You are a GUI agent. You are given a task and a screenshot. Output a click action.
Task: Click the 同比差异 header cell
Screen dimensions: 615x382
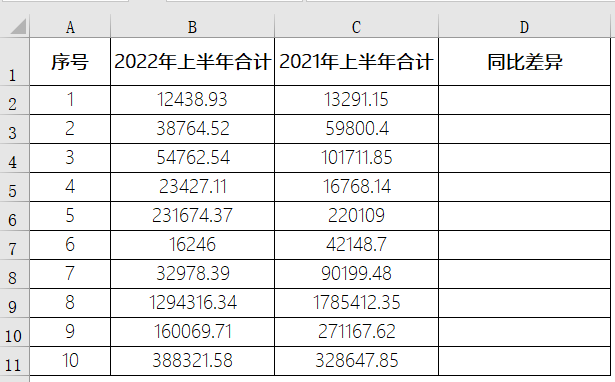tap(524, 62)
